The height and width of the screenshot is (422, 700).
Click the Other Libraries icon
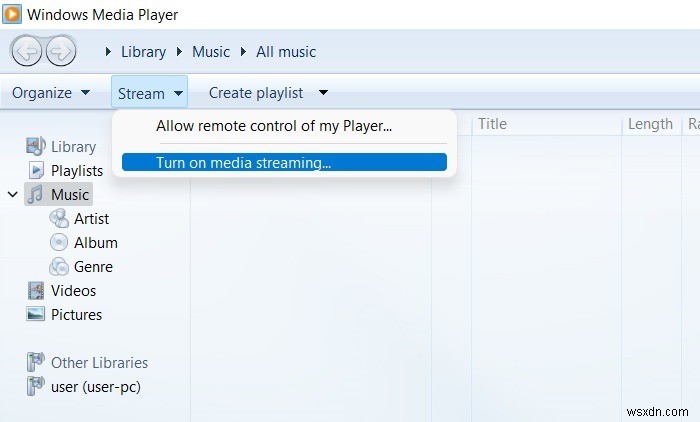pyautogui.click(x=36, y=362)
